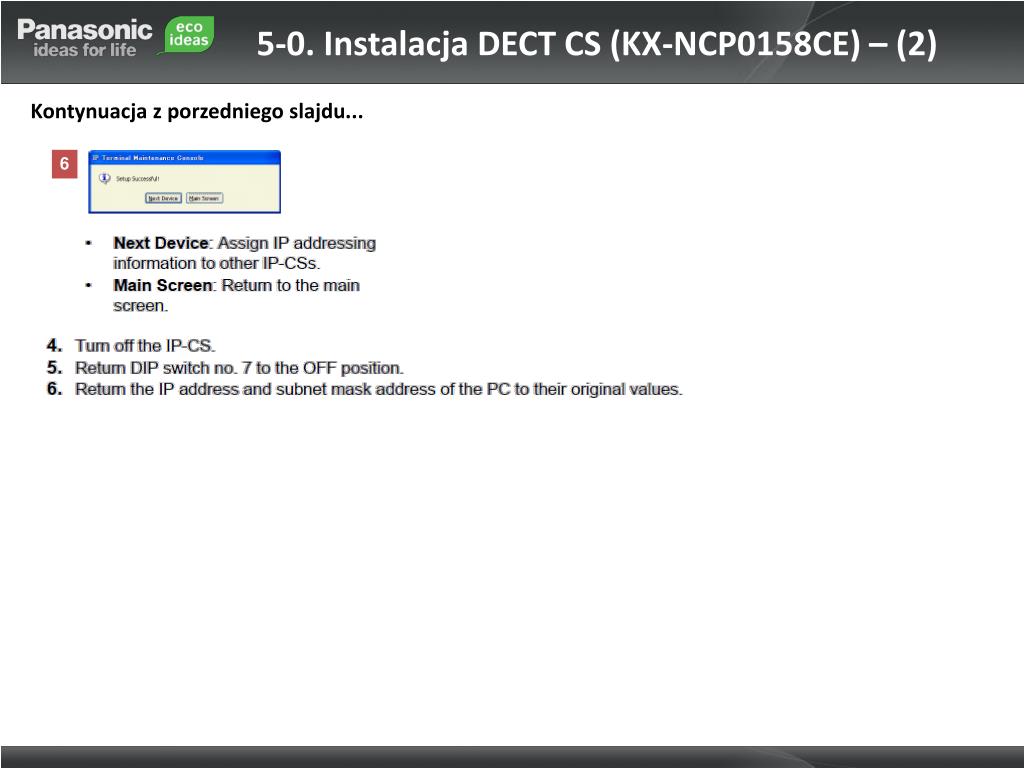
Task: Click the dialog screenshot thumbnail
Action: point(185,182)
